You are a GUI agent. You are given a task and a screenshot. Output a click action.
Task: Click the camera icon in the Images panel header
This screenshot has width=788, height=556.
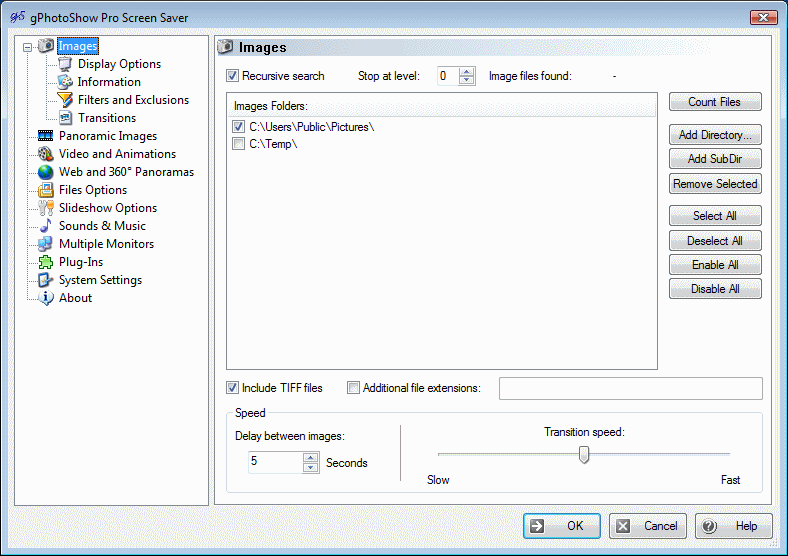pos(225,47)
